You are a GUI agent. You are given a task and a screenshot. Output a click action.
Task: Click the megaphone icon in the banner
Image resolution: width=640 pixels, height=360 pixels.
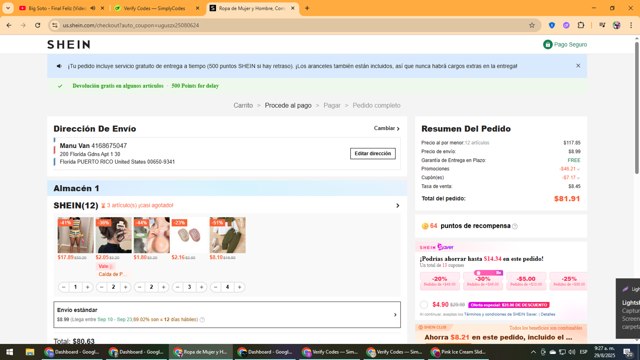(59, 66)
